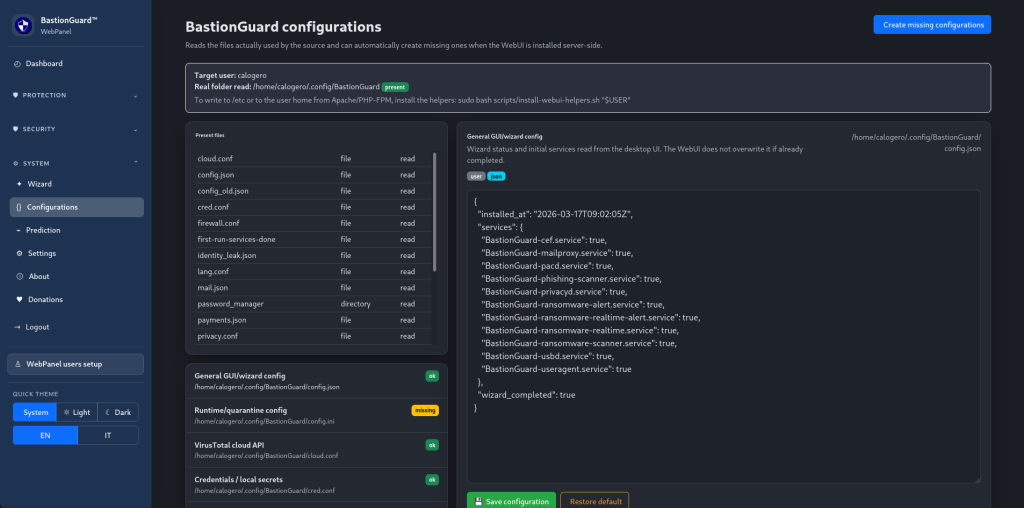Click the yellow missing badge

point(425,411)
